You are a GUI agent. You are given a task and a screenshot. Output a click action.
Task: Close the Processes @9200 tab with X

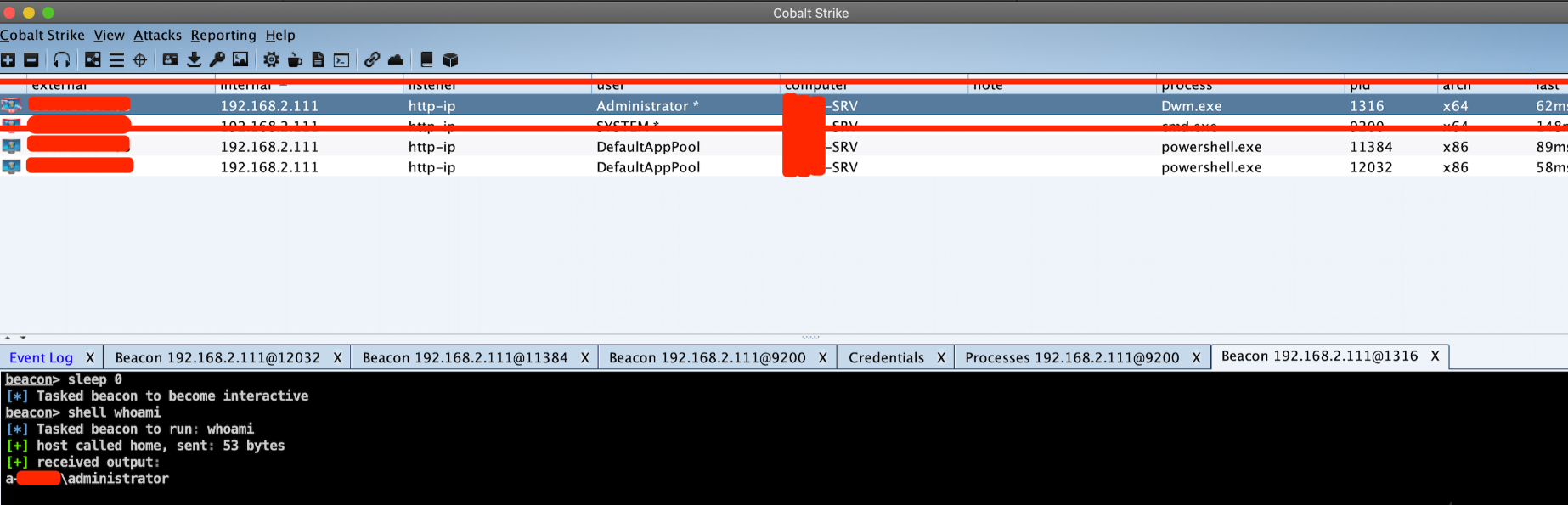pos(1196,358)
